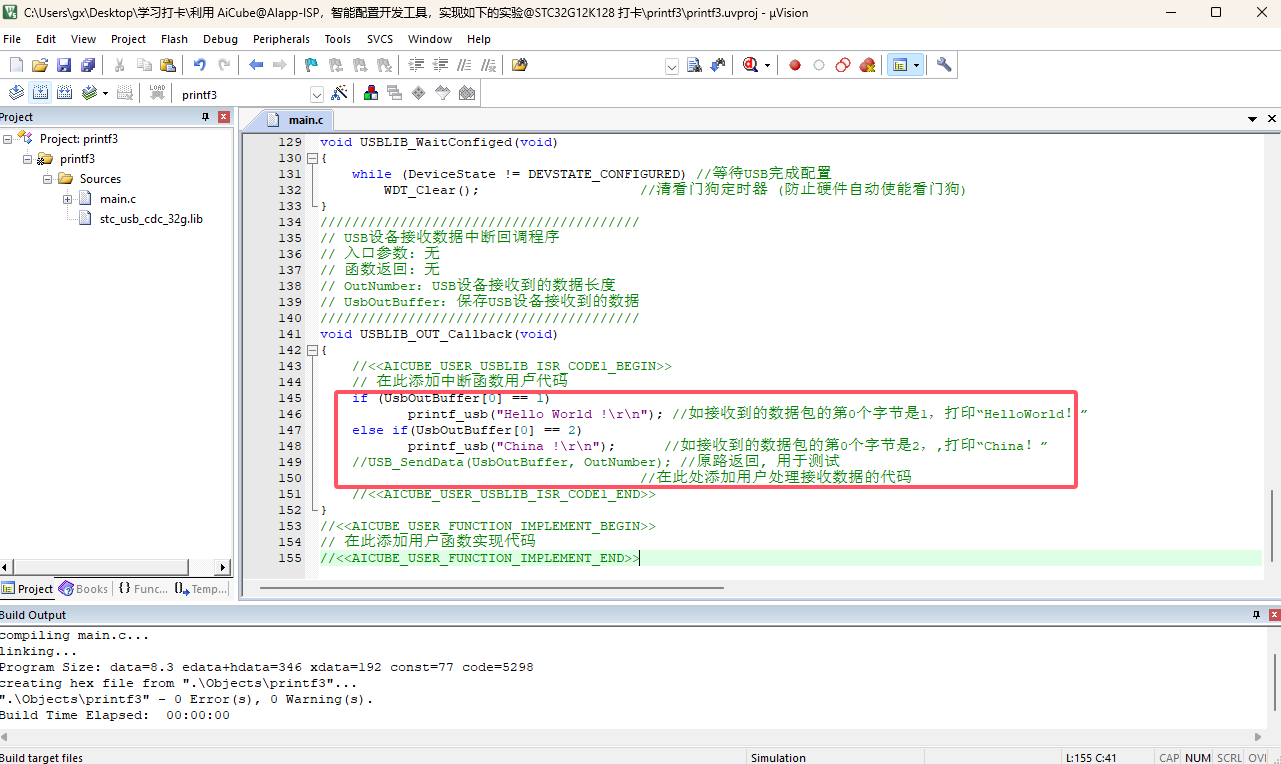Unindent selected lines icon
Screen dimensions: 1281x764
(441, 65)
